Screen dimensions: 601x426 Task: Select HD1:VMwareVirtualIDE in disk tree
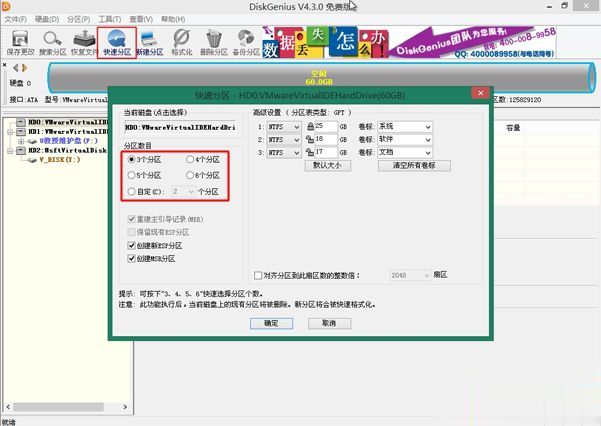pyautogui.click(x=68, y=132)
